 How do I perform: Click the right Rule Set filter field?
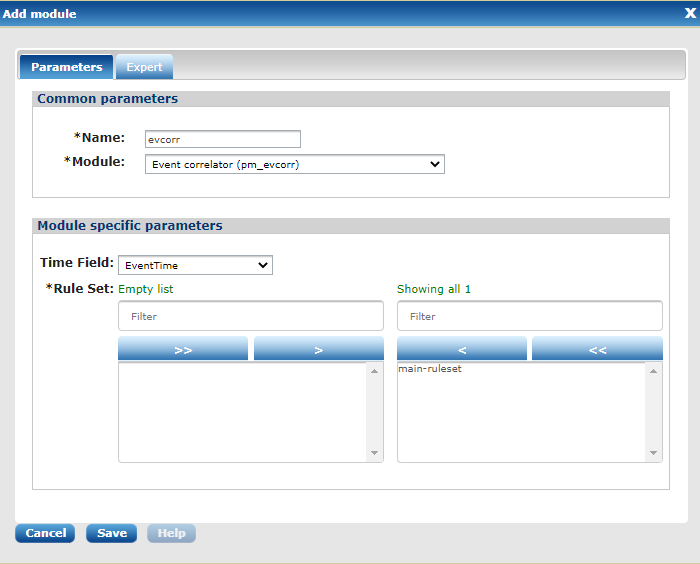[529, 316]
